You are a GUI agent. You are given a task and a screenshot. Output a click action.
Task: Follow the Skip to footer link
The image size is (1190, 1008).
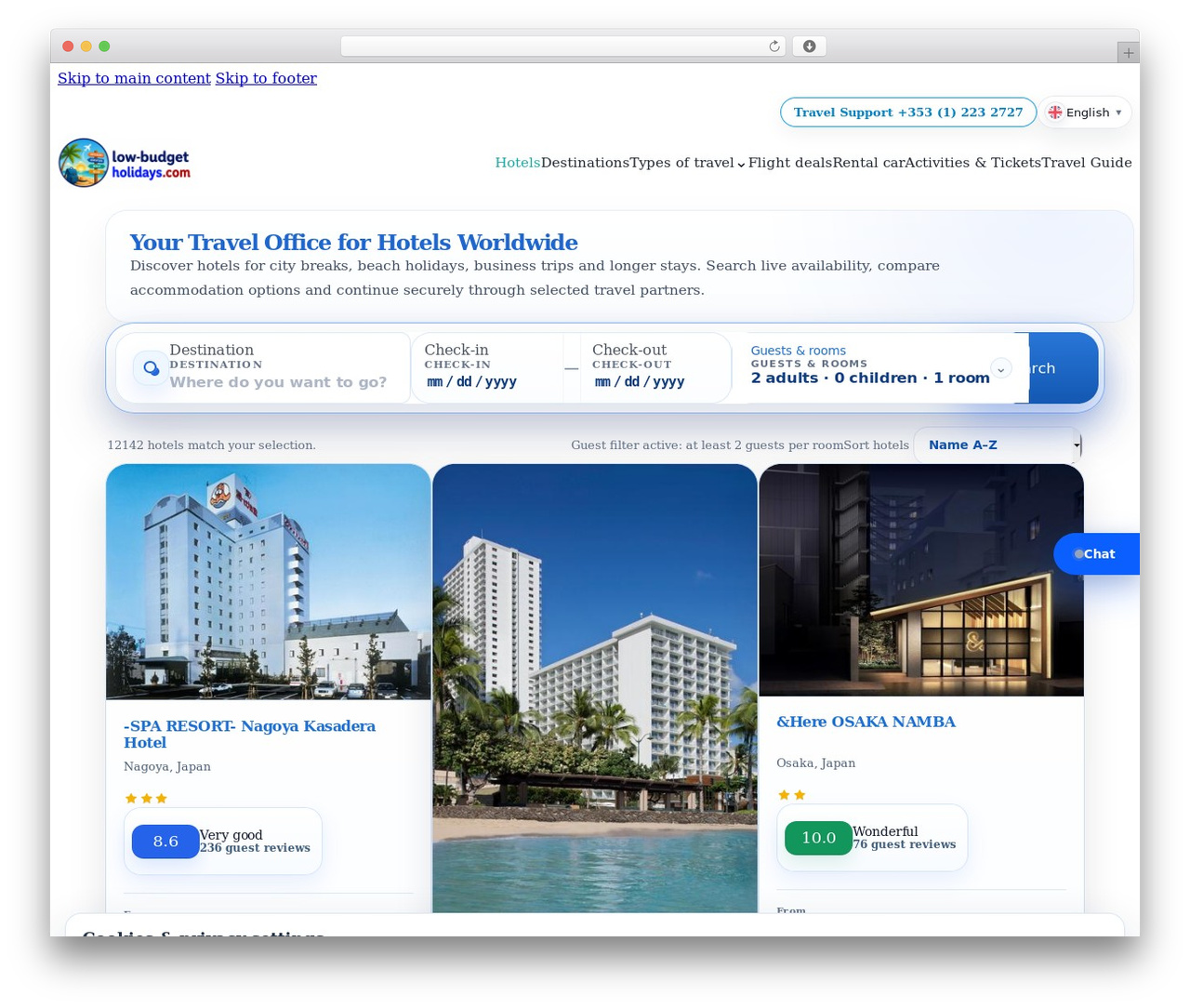266,78
